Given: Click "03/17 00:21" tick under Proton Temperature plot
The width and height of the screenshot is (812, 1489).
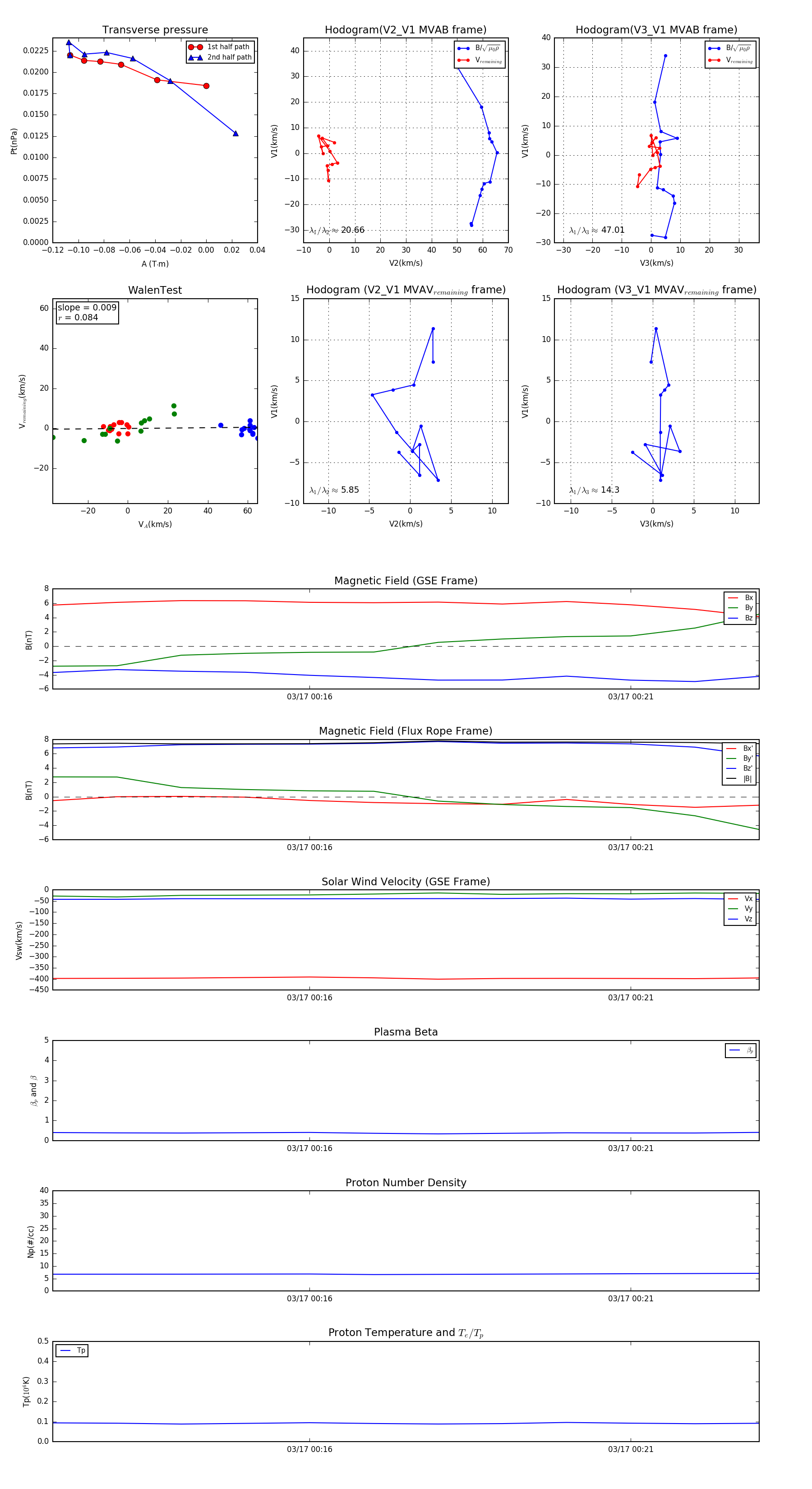Looking at the screenshot, I should [631, 1450].
